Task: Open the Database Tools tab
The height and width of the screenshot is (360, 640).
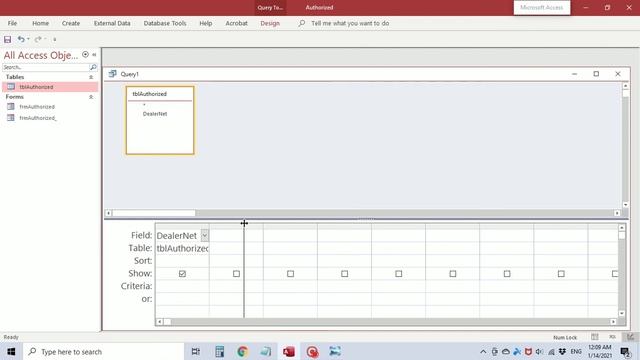Action: coord(165,23)
